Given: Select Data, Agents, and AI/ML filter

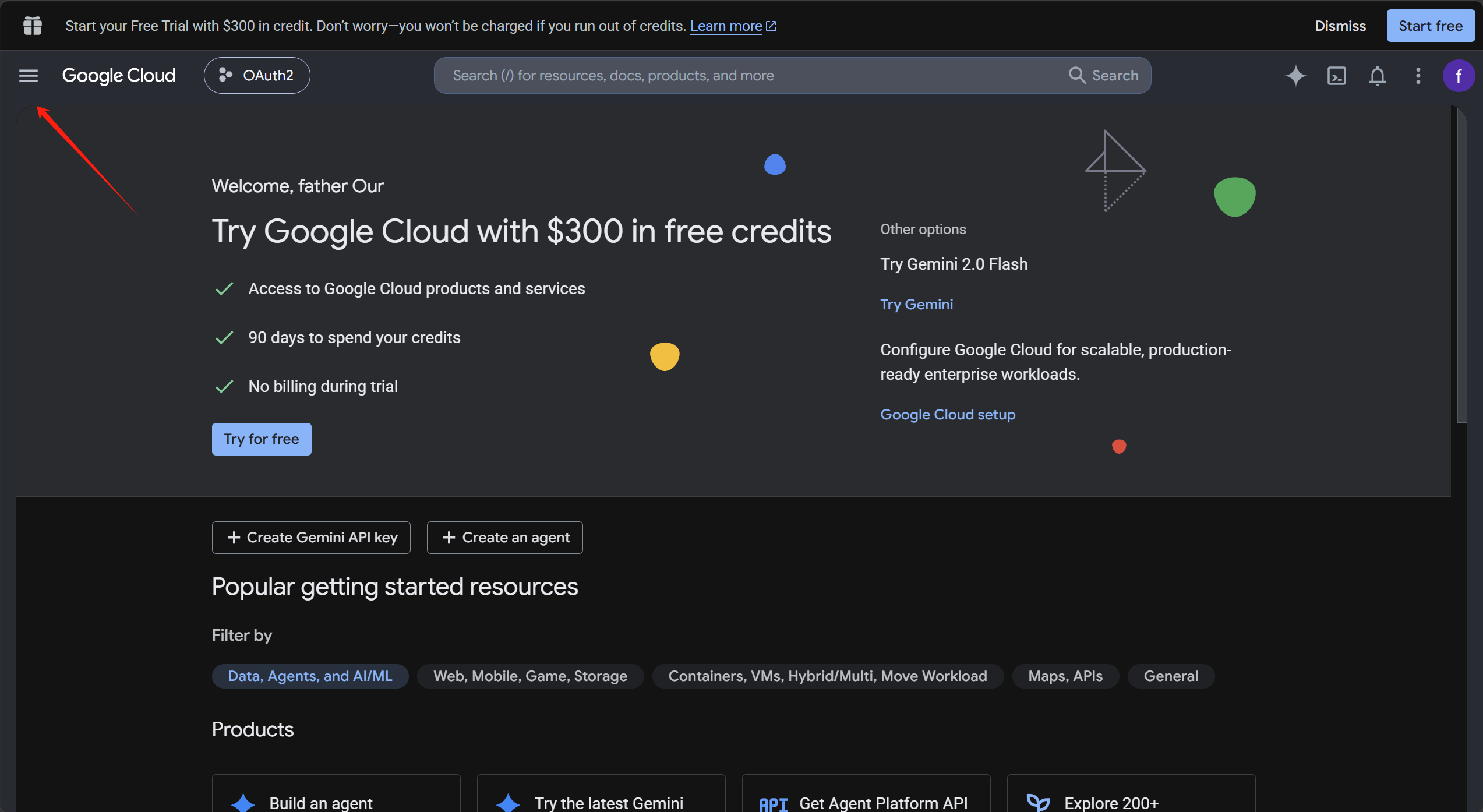Looking at the screenshot, I should click(310, 676).
